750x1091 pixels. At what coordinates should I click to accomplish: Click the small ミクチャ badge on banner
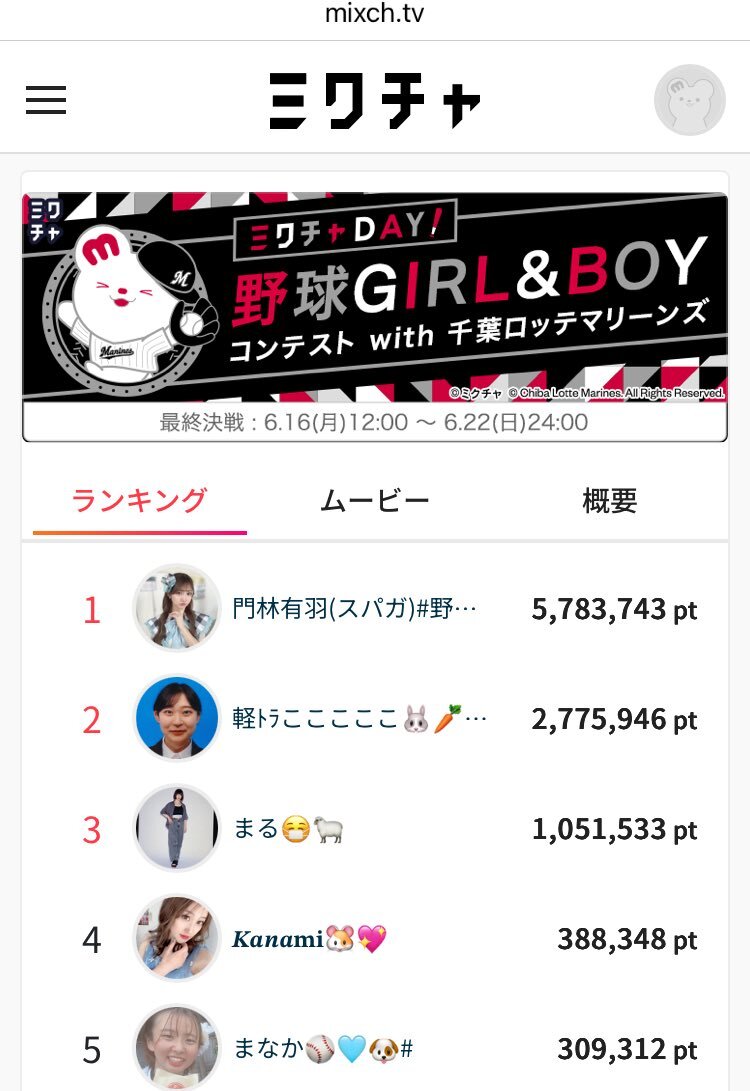(x=46, y=221)
